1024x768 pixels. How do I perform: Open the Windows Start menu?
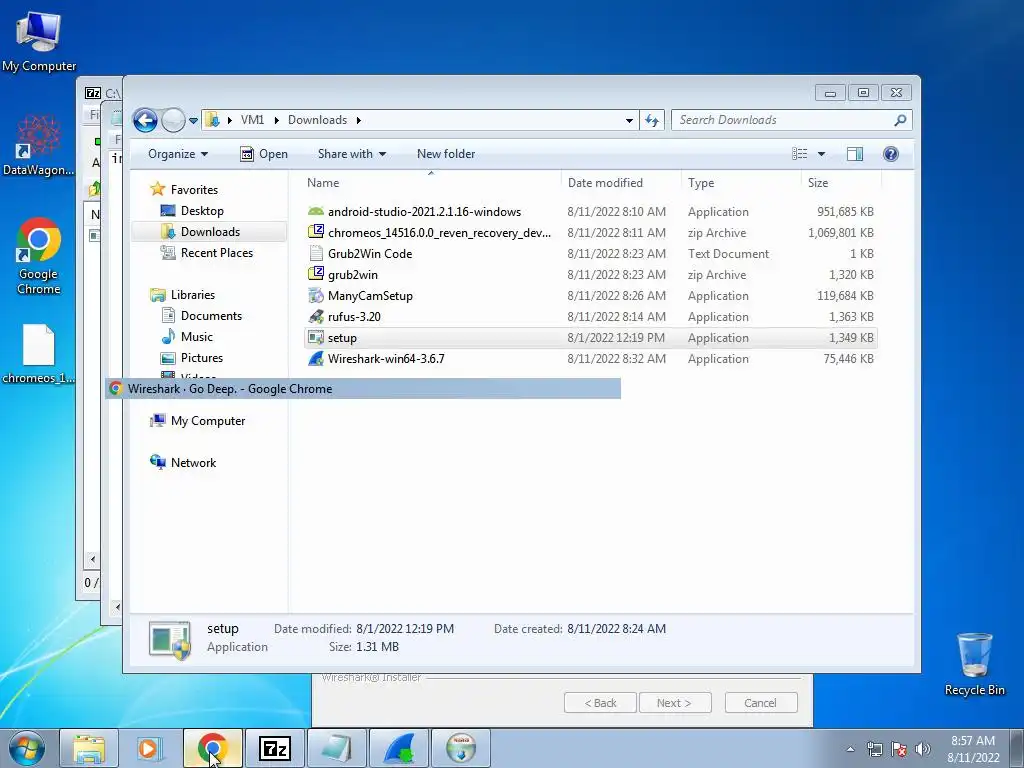[x=26, y=748]
